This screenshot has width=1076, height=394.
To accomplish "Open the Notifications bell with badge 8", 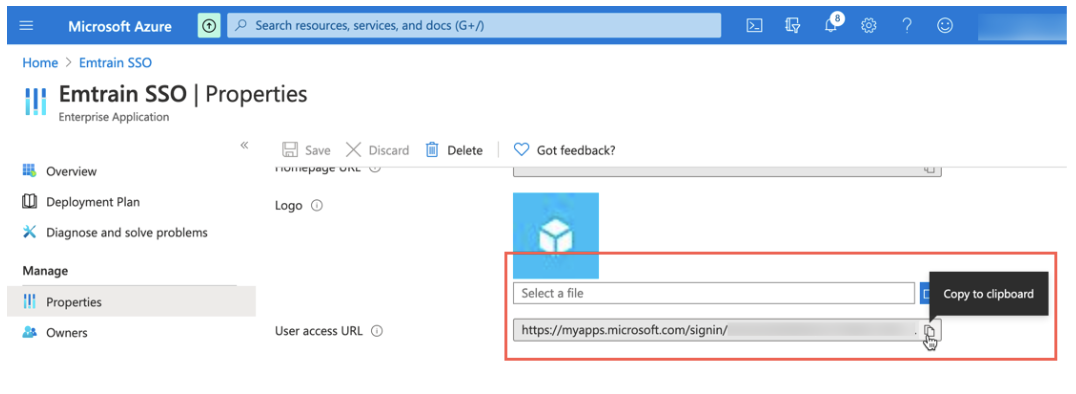I will 832,25.
